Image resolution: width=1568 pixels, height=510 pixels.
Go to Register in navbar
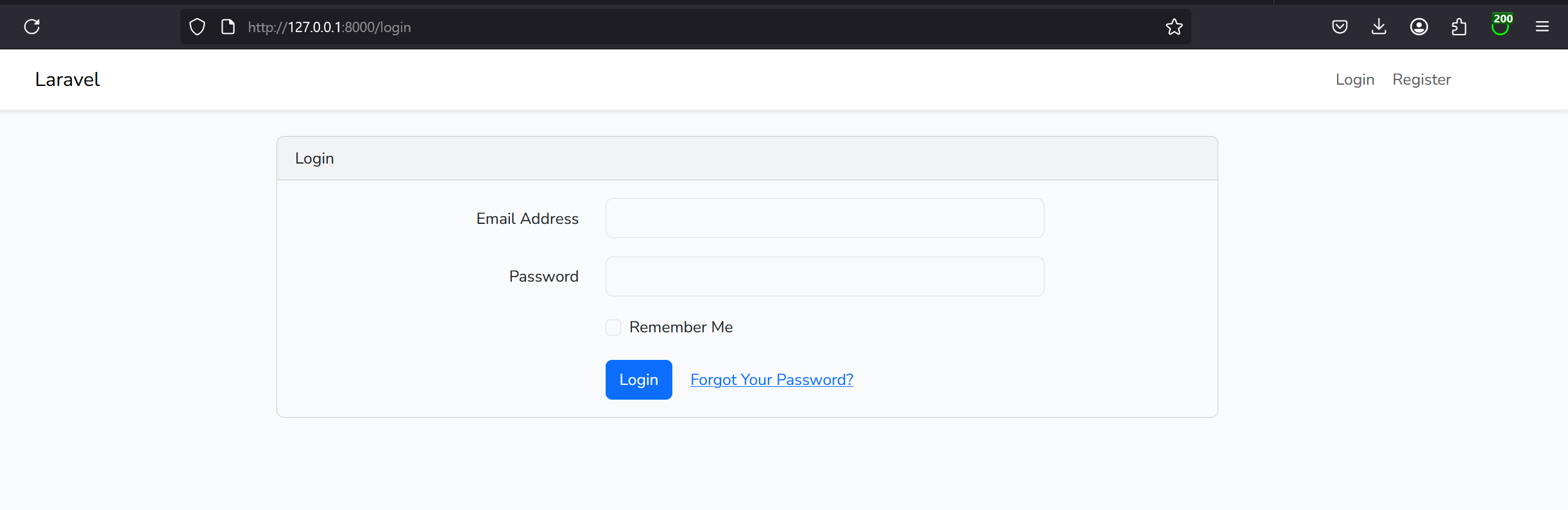(1421, 80)
